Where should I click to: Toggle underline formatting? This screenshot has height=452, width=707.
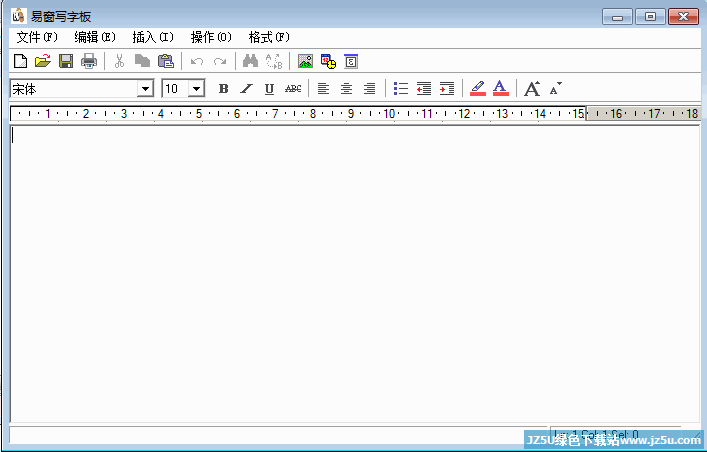coord(269,89)
